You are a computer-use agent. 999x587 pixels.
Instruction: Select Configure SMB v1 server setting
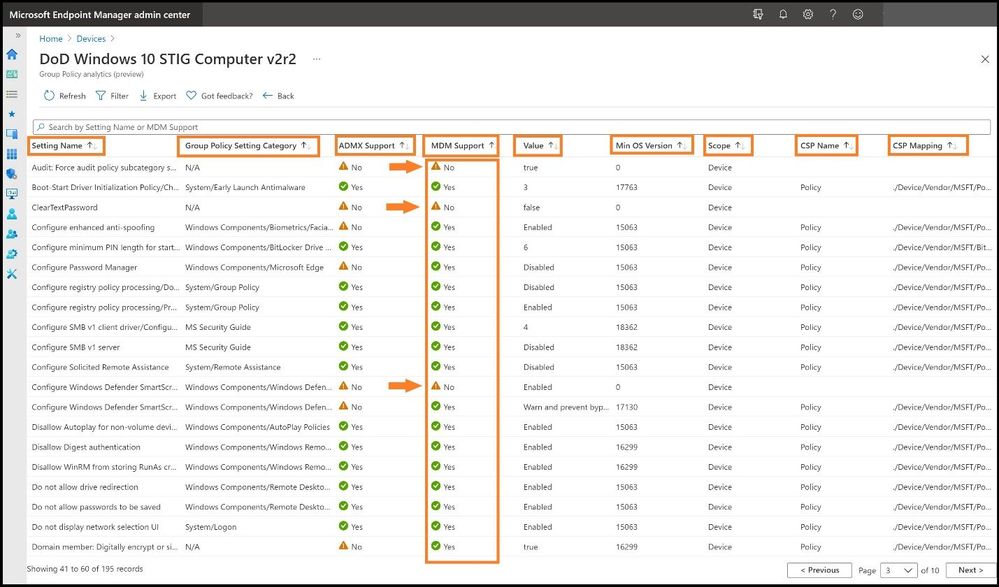point(75,347)
